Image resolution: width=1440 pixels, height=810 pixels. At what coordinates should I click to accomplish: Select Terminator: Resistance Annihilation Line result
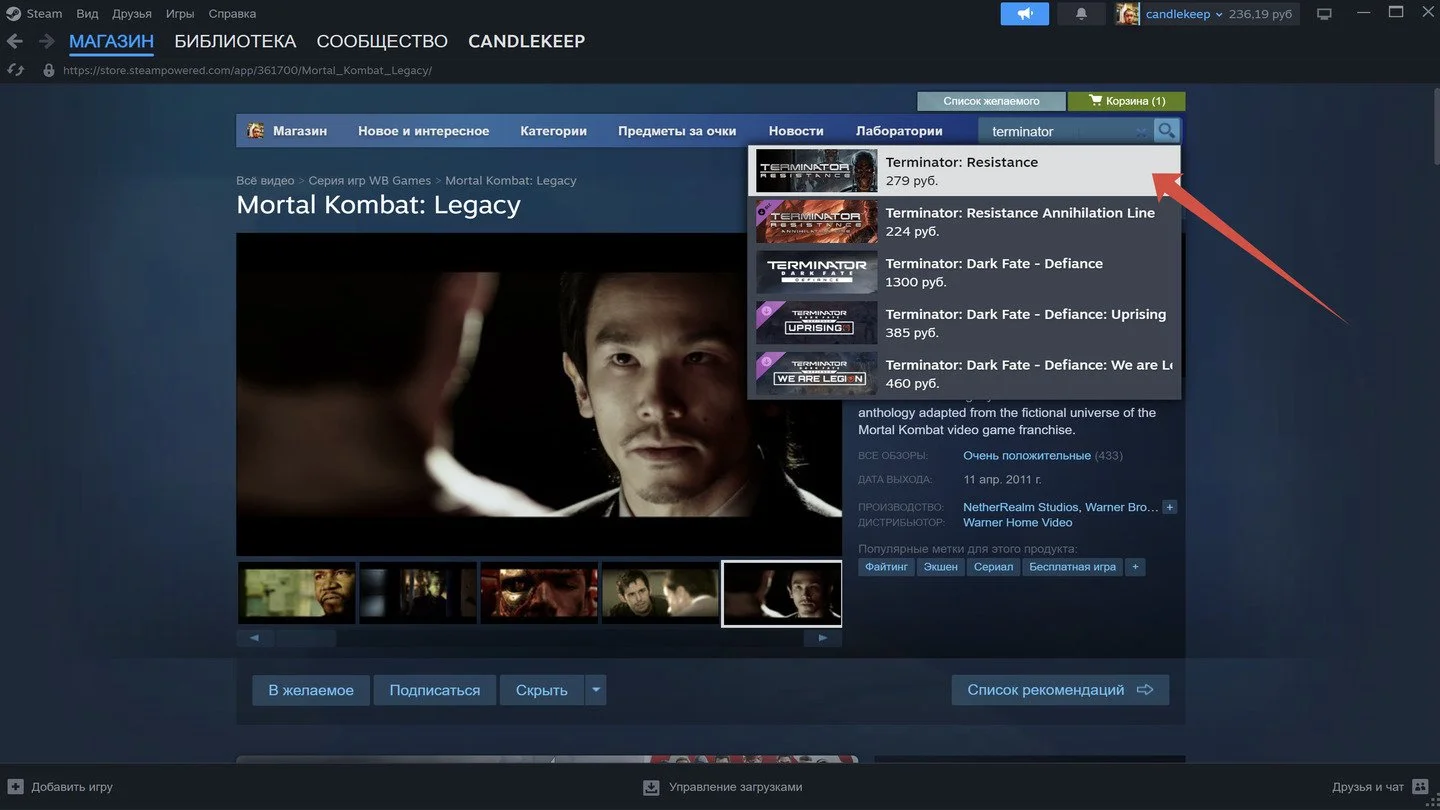(964, 222)
